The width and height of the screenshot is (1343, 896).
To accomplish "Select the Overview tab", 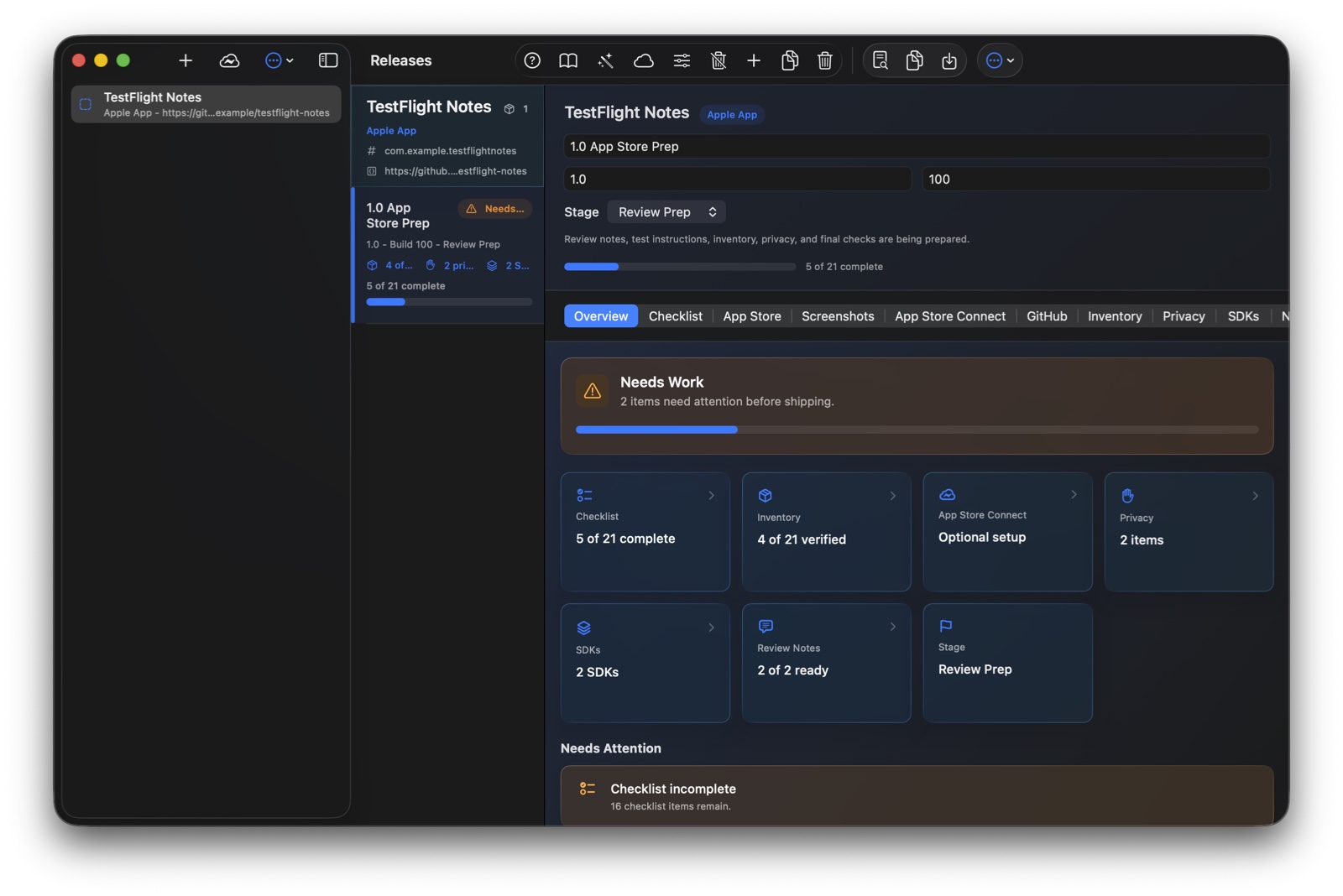I will pyautogui.click(x=601, y=316).
